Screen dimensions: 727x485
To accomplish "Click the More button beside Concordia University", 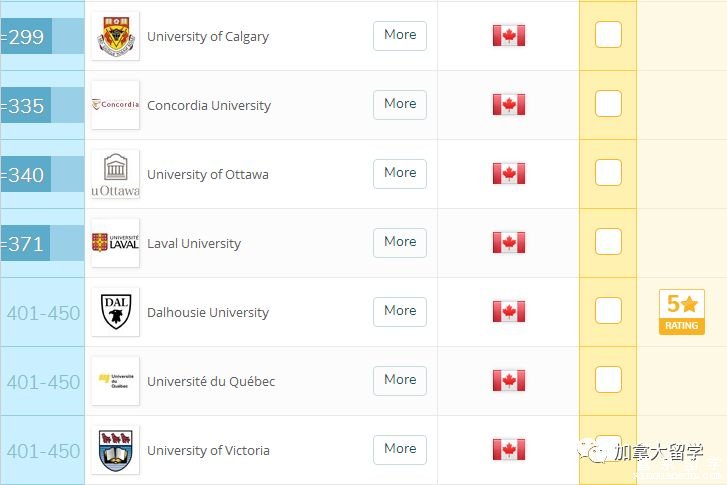I will (400, 104).
